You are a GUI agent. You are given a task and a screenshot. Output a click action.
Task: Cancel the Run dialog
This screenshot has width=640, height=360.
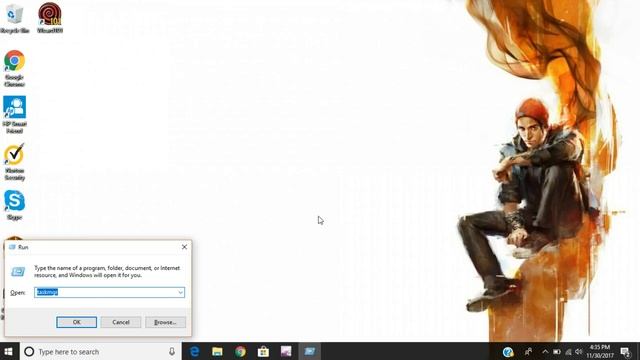(121, 322)
